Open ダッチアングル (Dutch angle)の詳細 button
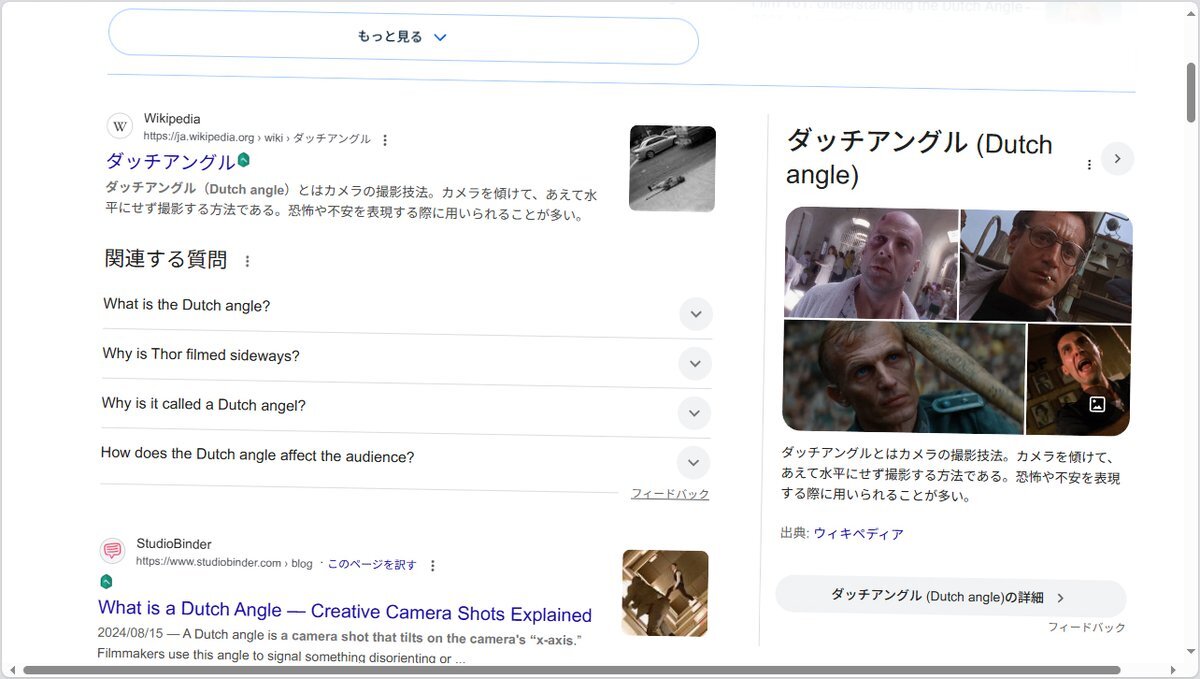The width and height of the screenshot is (1200, 679). point(950,597)
